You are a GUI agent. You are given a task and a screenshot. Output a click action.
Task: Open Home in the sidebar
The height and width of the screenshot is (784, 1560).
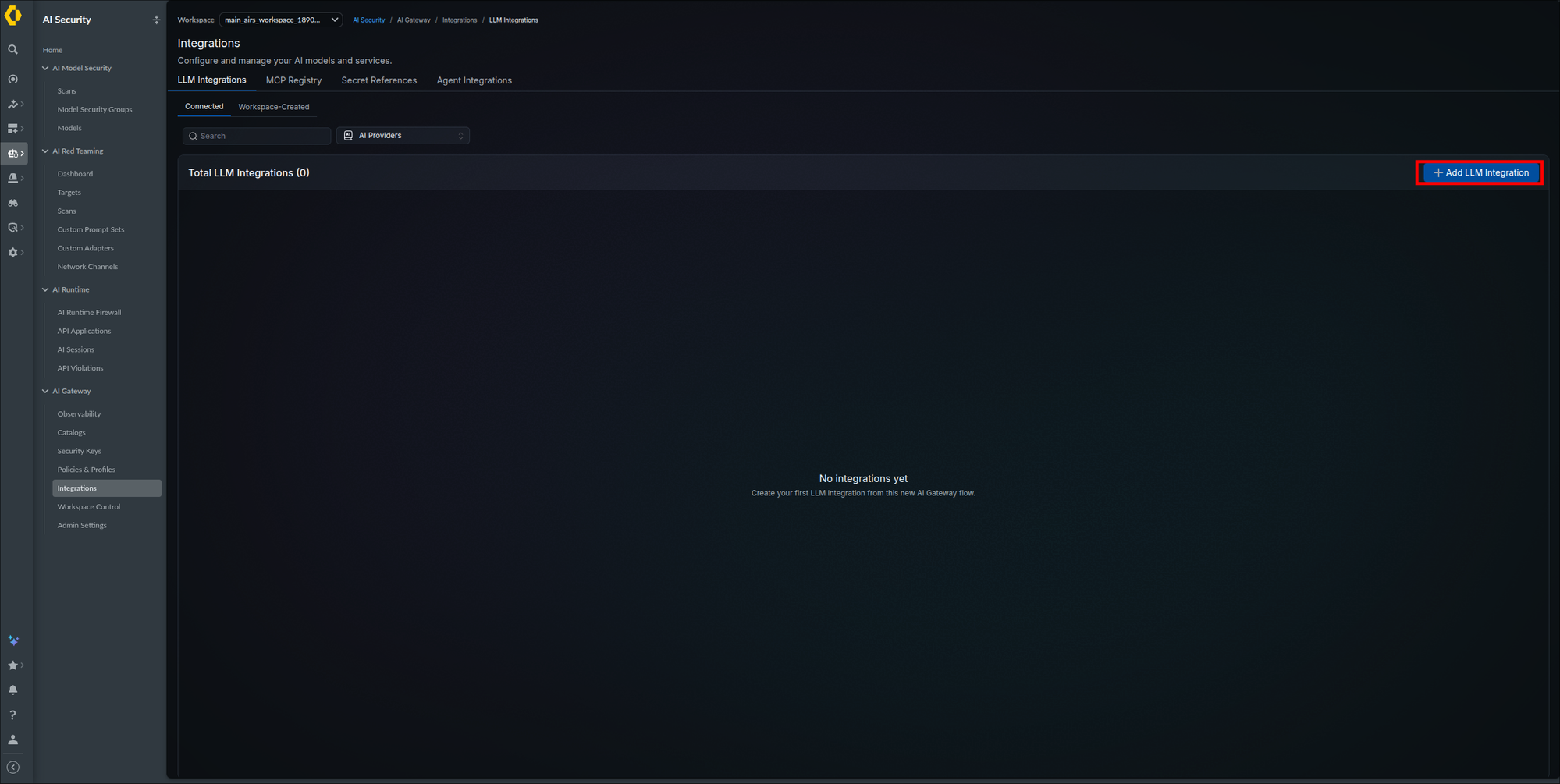(52, 50)
